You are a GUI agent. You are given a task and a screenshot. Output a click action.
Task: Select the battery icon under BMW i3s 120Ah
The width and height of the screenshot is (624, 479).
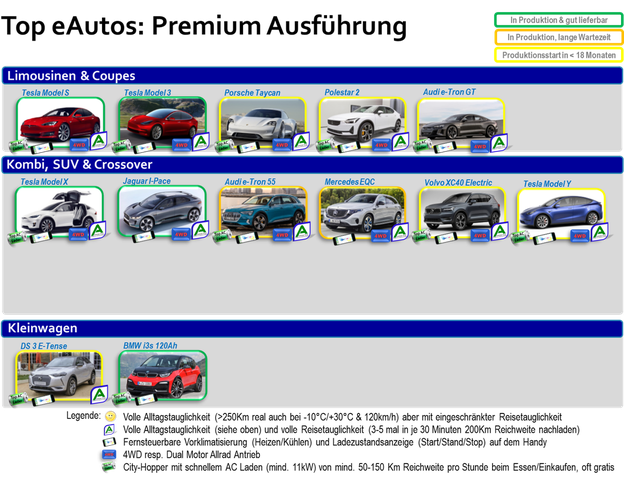click(x=121, y=399)
